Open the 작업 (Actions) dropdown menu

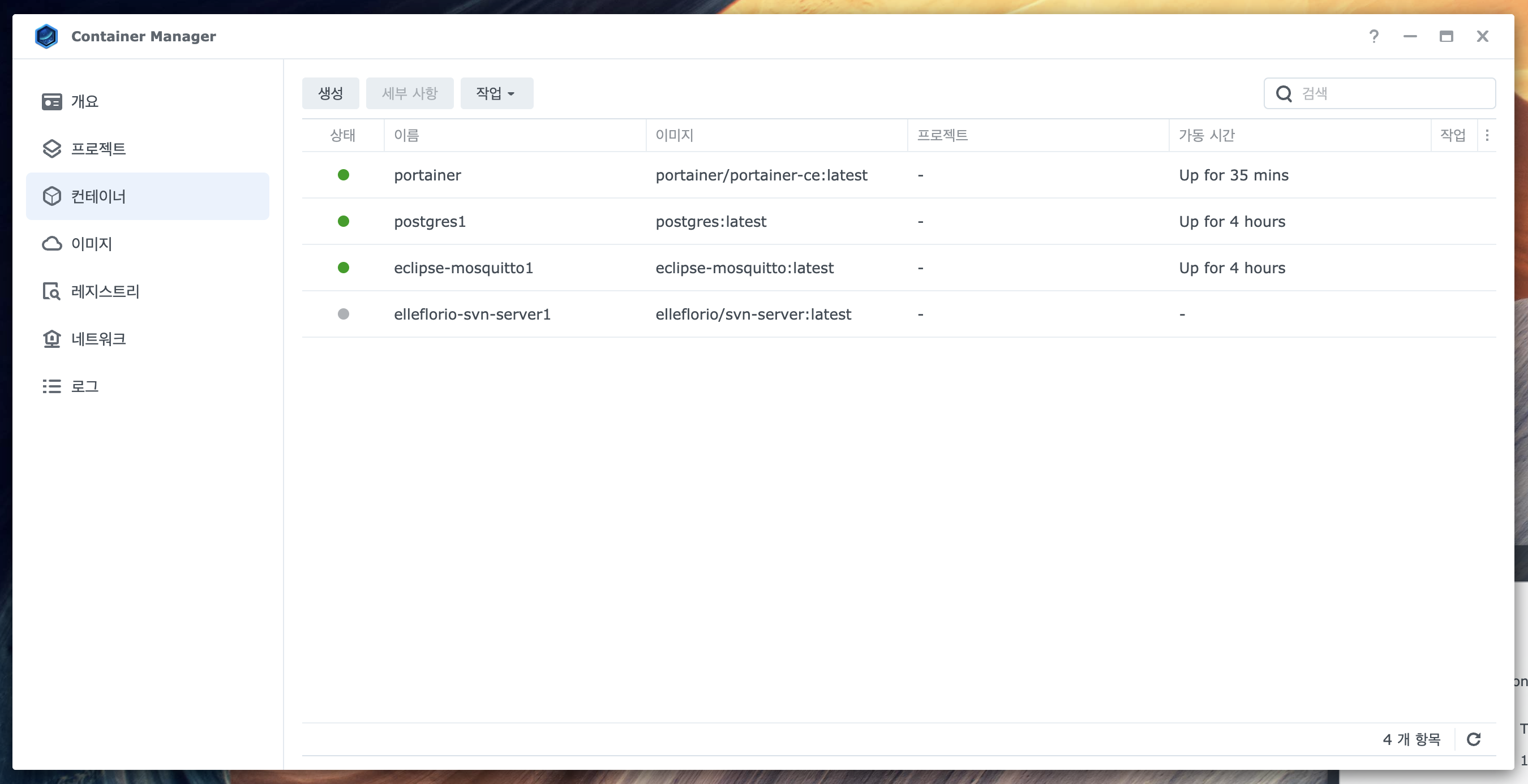pos(496,93)
